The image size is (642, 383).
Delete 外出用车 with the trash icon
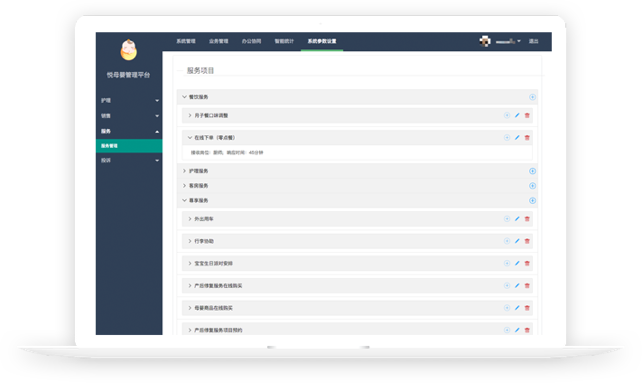click(x=527, y=219)
